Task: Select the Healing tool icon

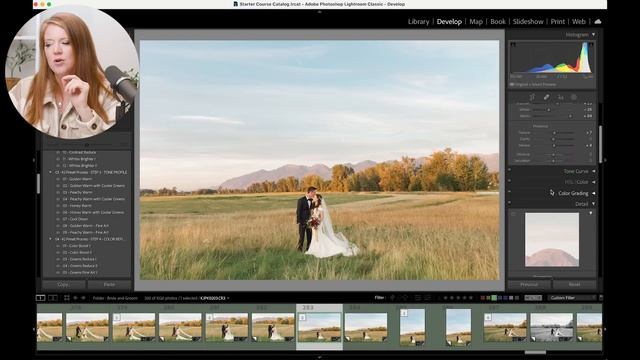Action: pos(546,97)
